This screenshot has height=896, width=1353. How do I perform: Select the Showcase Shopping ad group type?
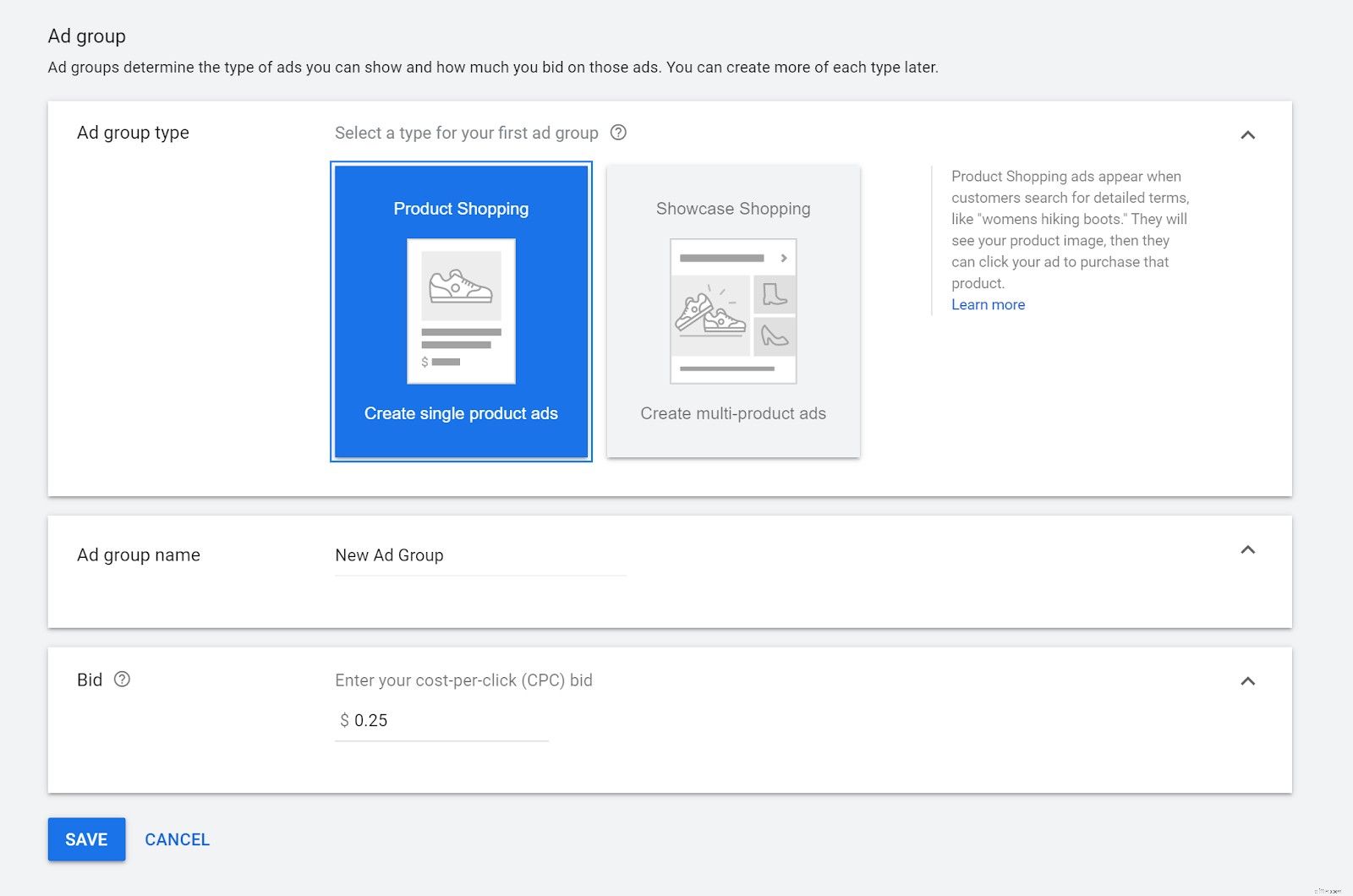pos(732,209)
